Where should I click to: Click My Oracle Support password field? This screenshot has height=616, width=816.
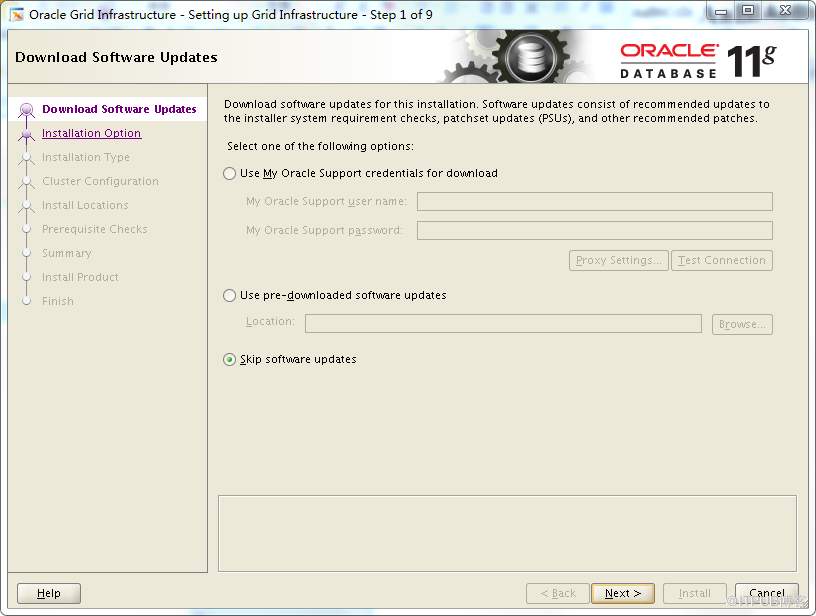click(594, 230)
